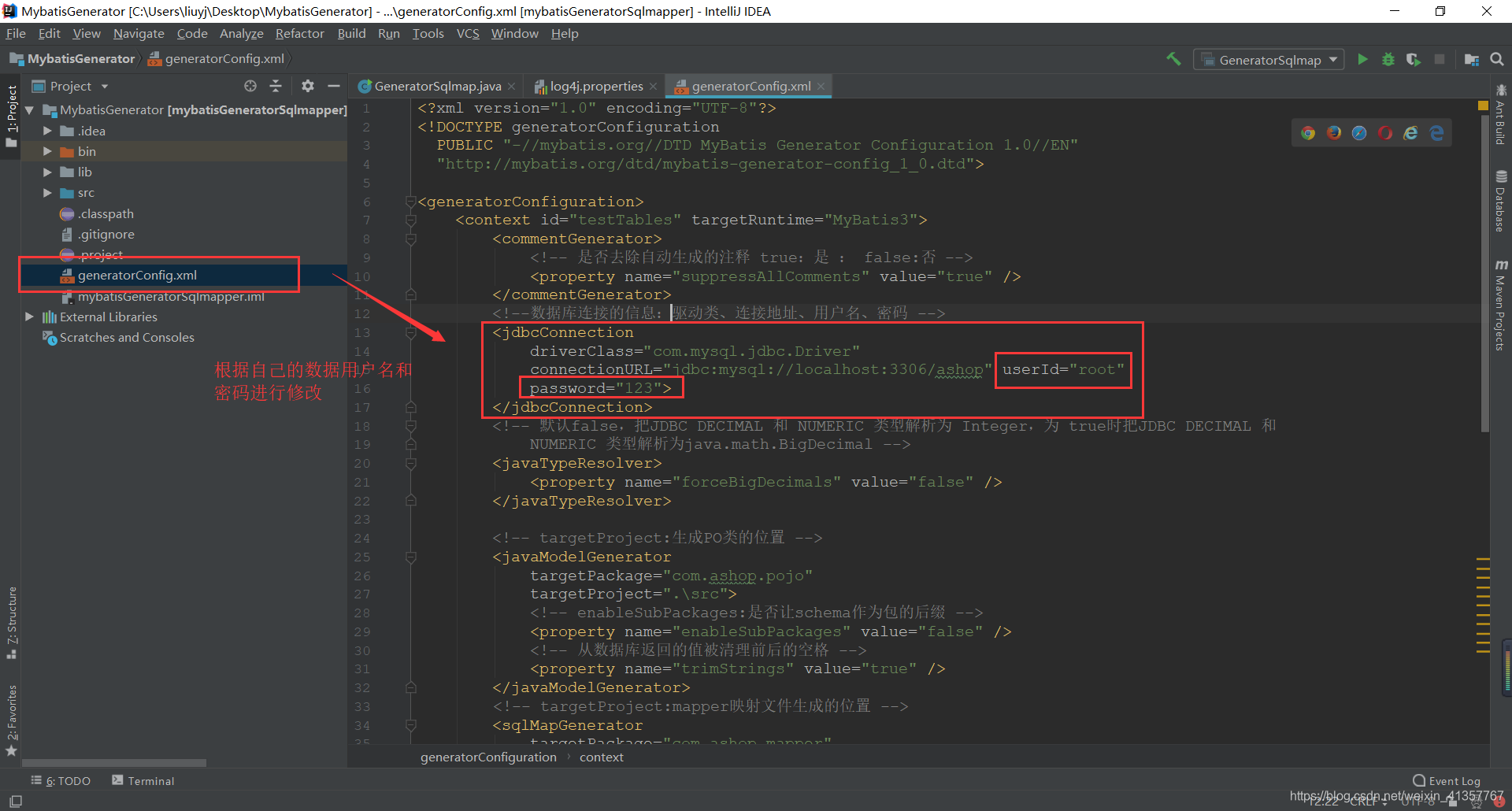Run GeneratorSqlmap with the green play icon

click(x=1362, y=59)
